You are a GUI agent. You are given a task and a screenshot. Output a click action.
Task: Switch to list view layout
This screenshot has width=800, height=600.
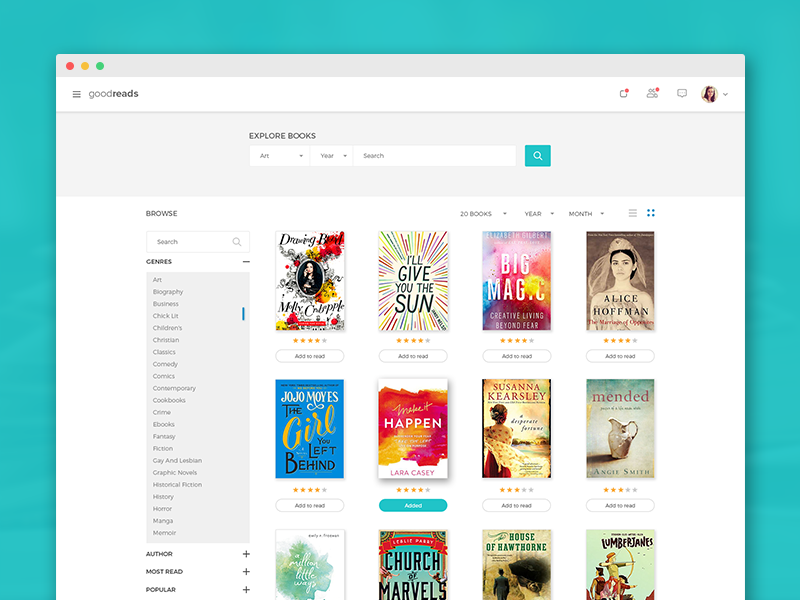[x=632, y=213]
